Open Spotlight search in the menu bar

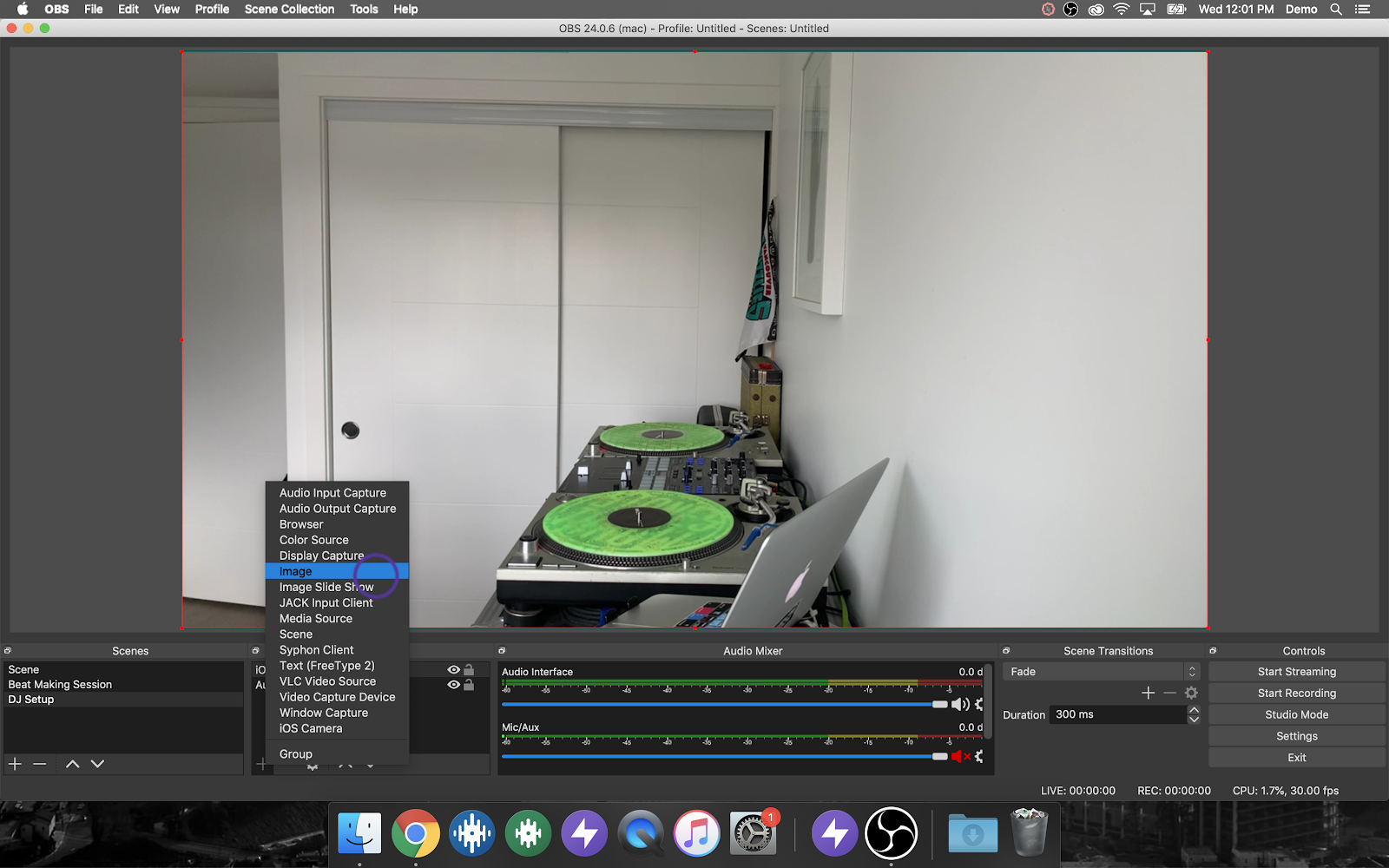click(x=1336, y=10)
